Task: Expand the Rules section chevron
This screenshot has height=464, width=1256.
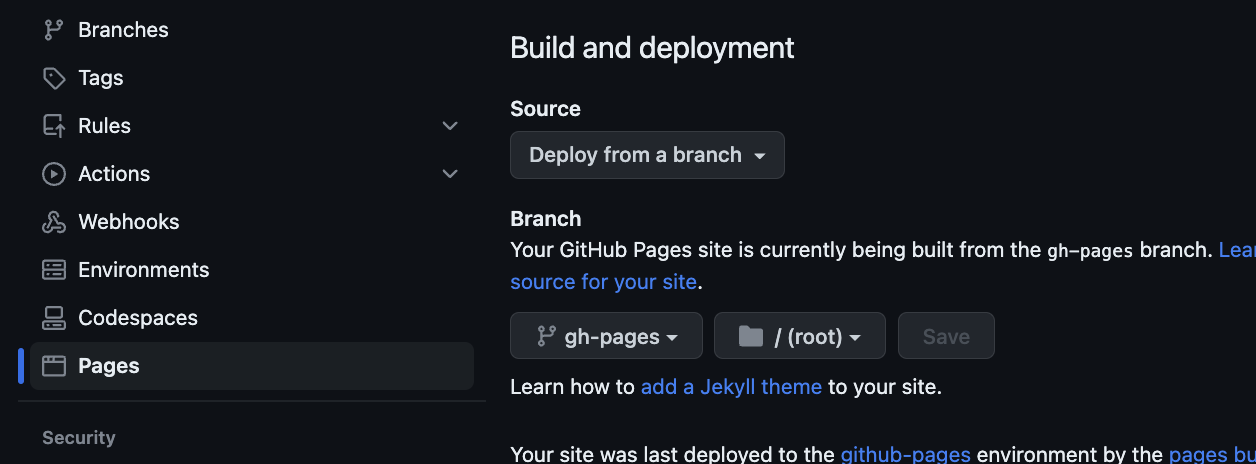Action: click(450, 126)
